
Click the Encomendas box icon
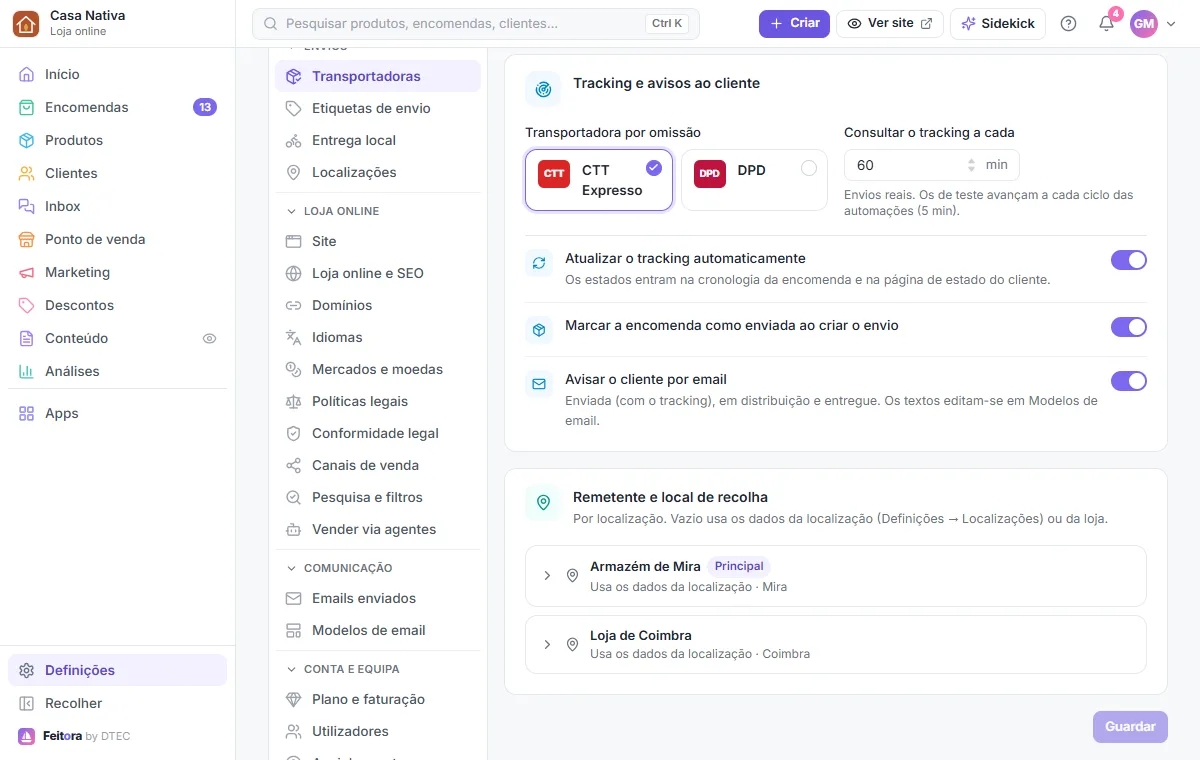[27, 107]
